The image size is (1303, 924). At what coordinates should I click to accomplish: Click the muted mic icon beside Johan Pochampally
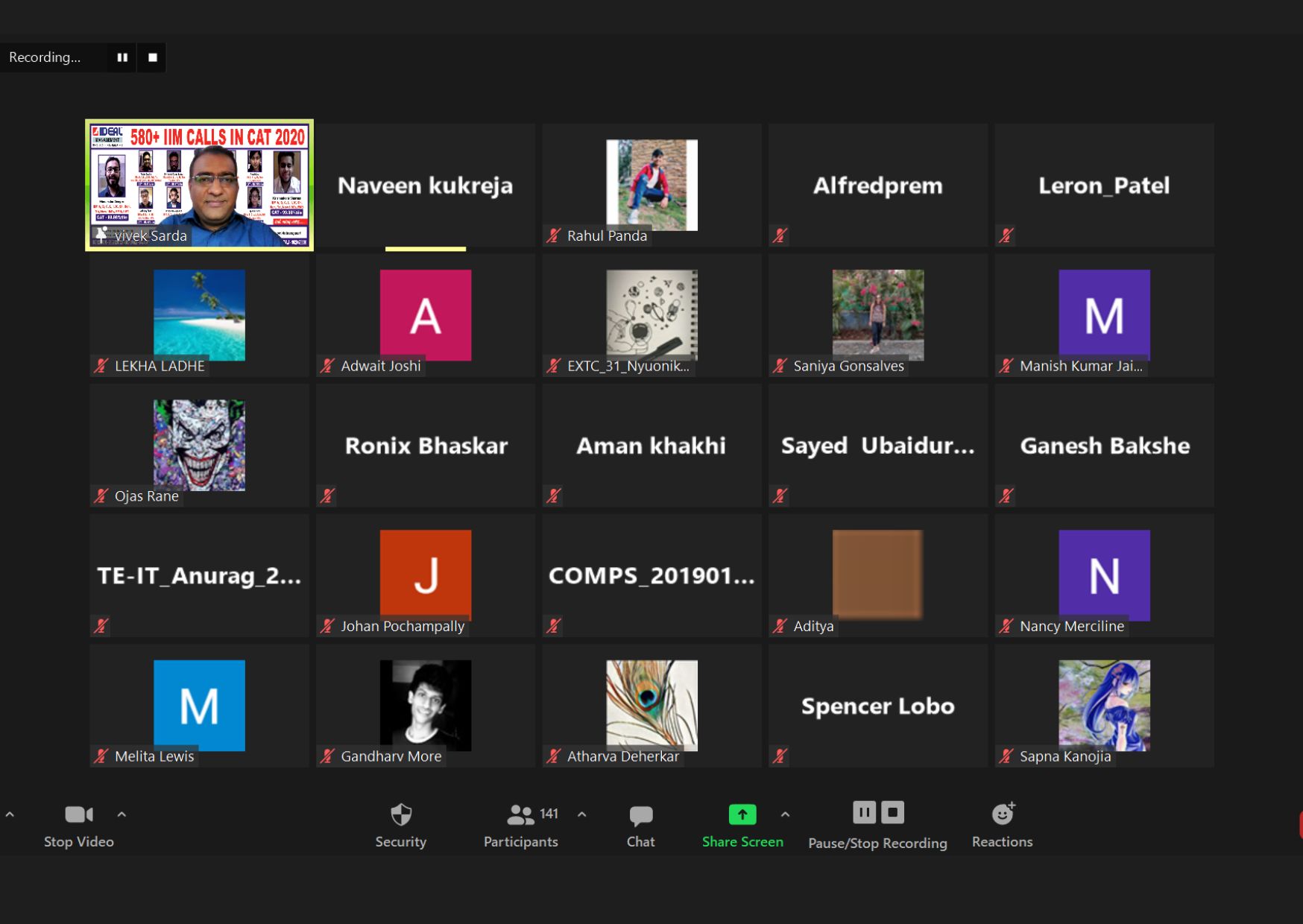(x=327, y=627)
